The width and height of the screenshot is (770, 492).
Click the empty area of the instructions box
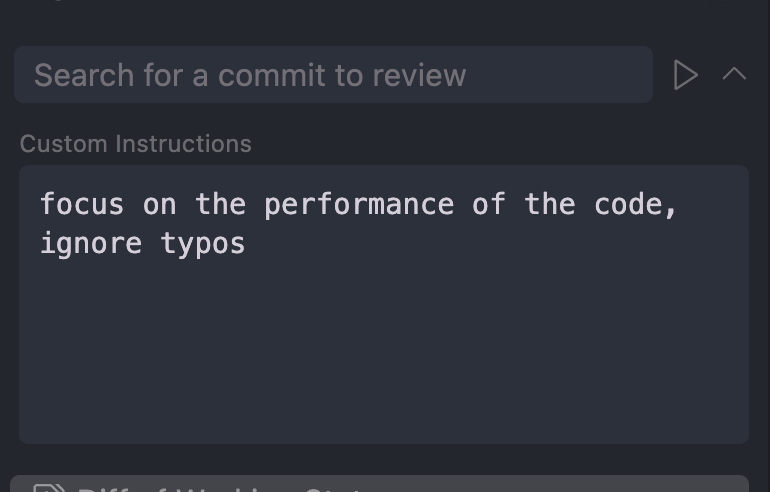383,350
